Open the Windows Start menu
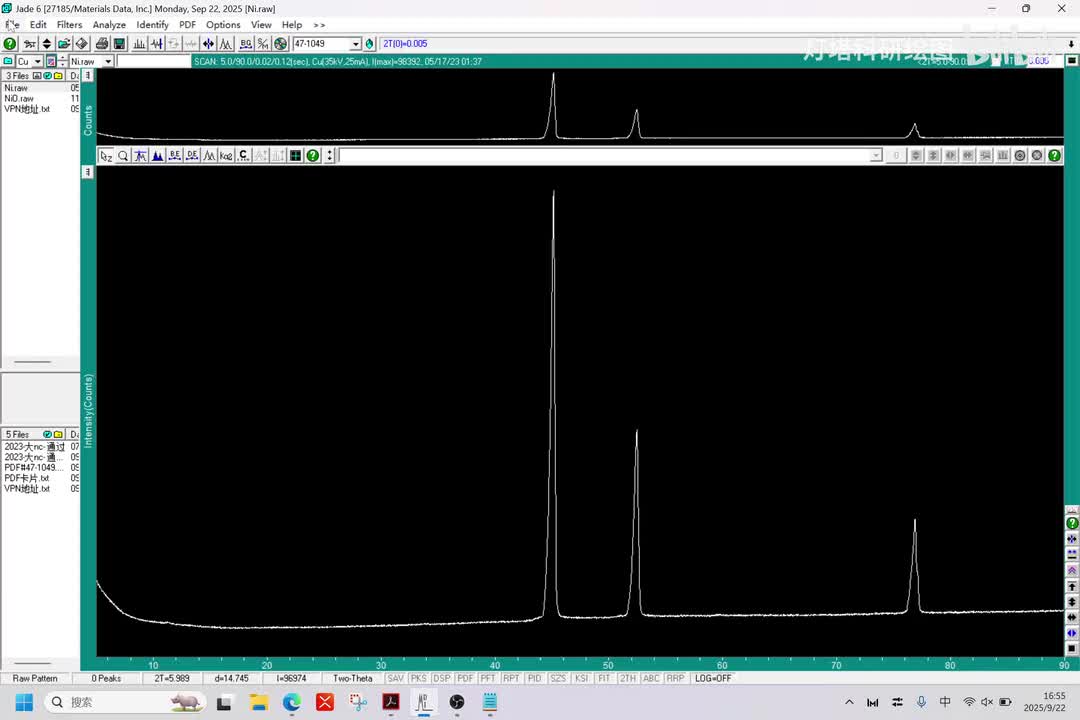 click(x=24, y=702)
